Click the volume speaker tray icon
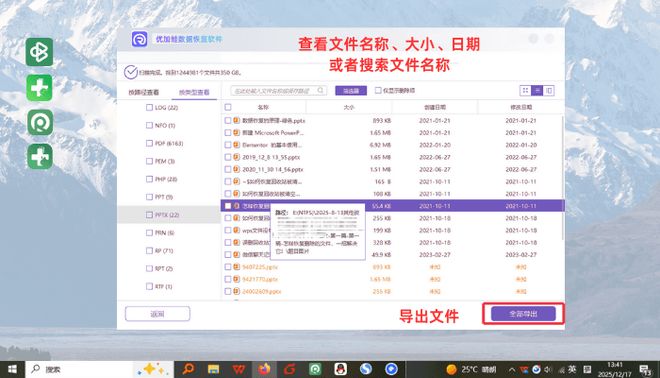The width and height of the screenshot is (660, 378). tap(548, 370)
